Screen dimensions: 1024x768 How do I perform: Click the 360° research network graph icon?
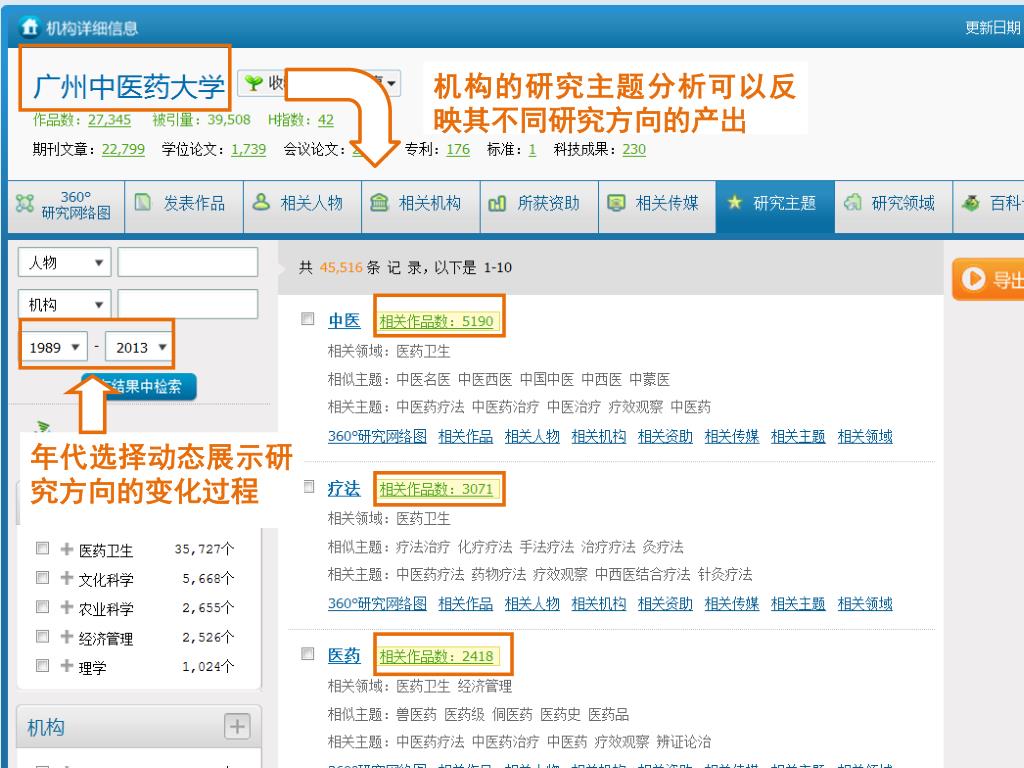coord(25,204)
